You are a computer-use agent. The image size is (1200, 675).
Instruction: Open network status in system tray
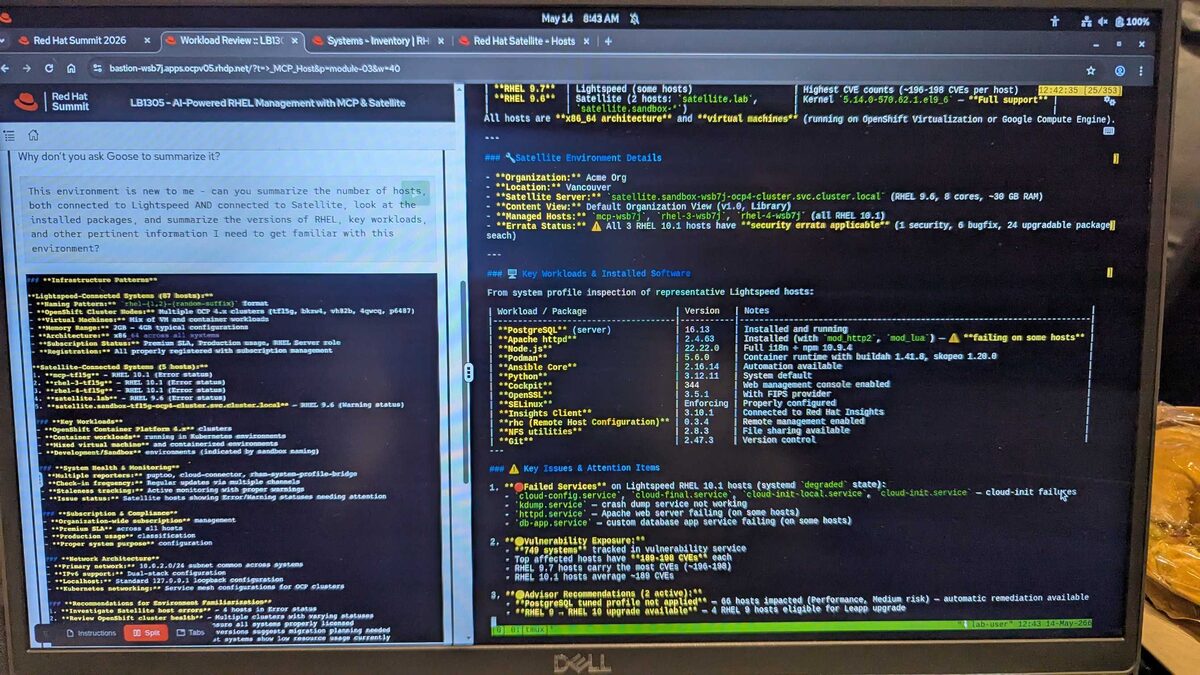[x=1086, y=20]
